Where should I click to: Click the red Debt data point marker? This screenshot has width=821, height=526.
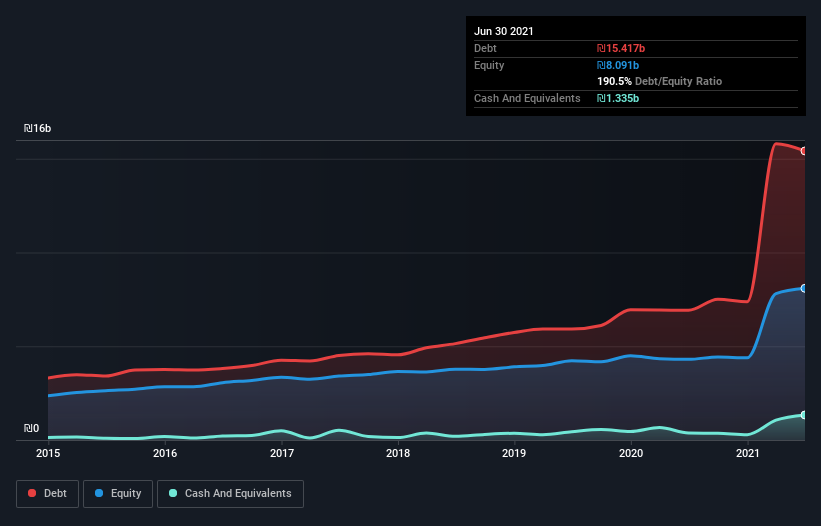point(804,151)
